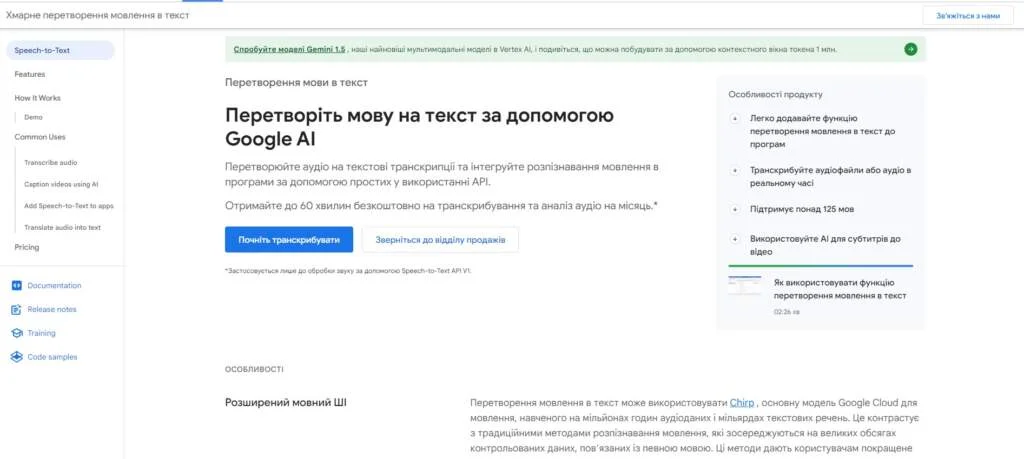The height and width of the screenshot is (459, 1024).
Task: Expand plus icon beside 'Транскрибуйте аудіофайли'
Action: tap(735, 170)
